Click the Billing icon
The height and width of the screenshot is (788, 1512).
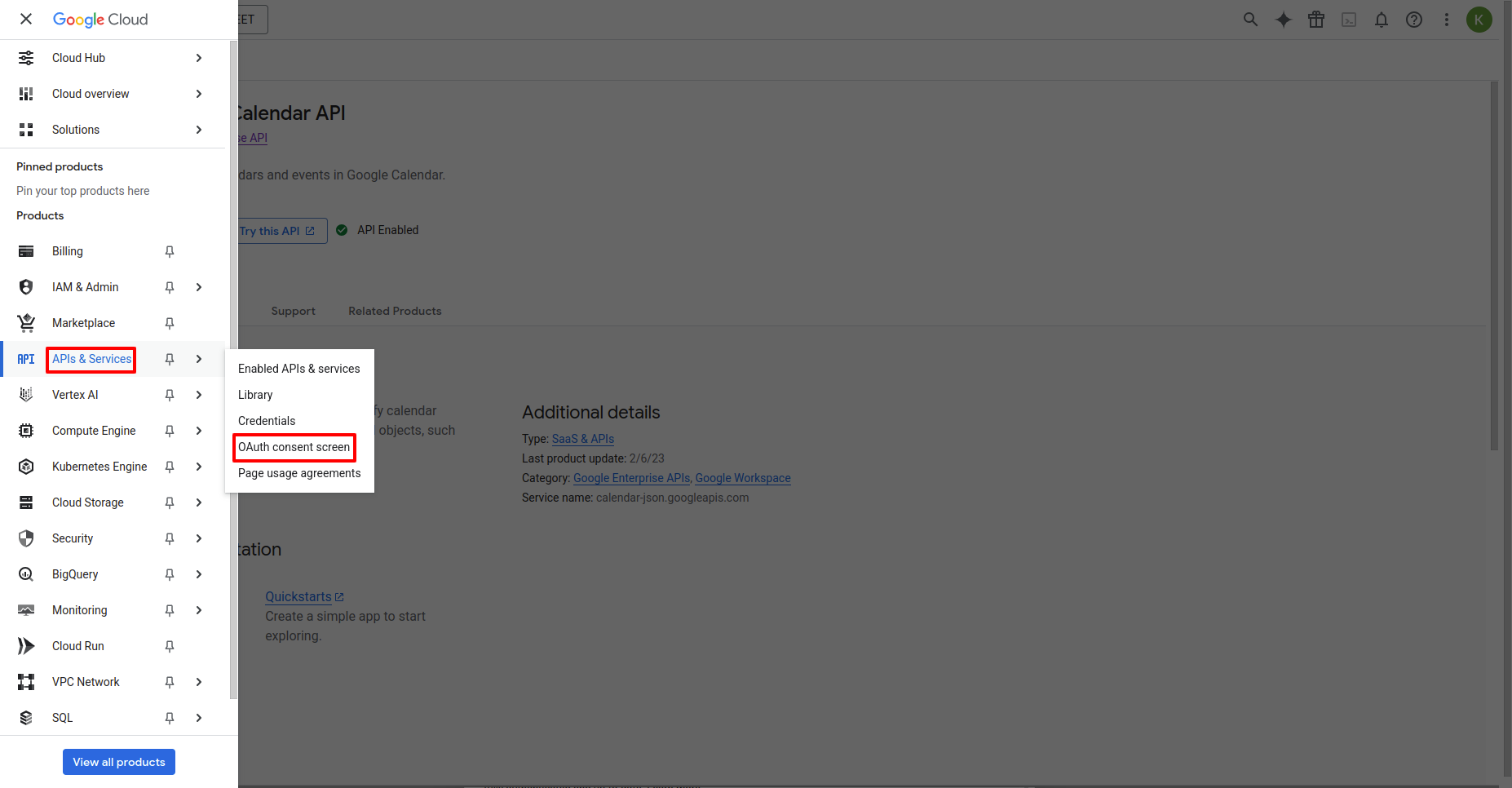coord(26,251)
